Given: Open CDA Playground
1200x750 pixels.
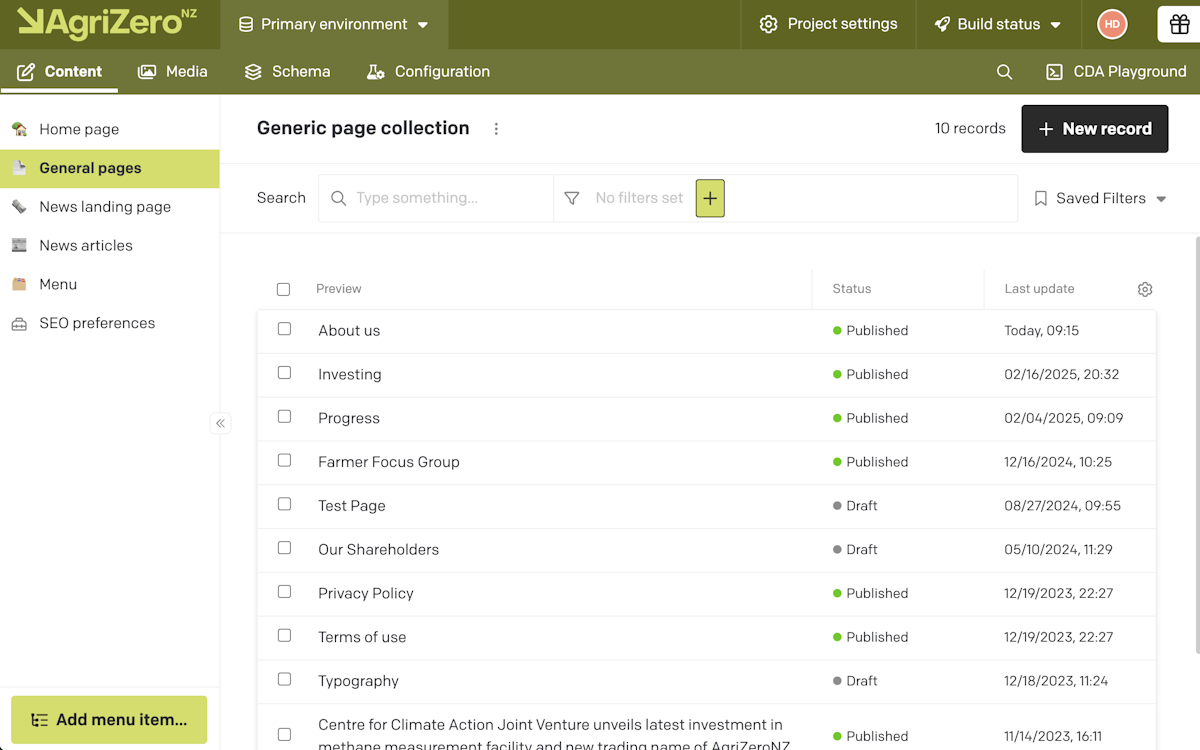Looking at the screenshot, I should coord(1116,72).
